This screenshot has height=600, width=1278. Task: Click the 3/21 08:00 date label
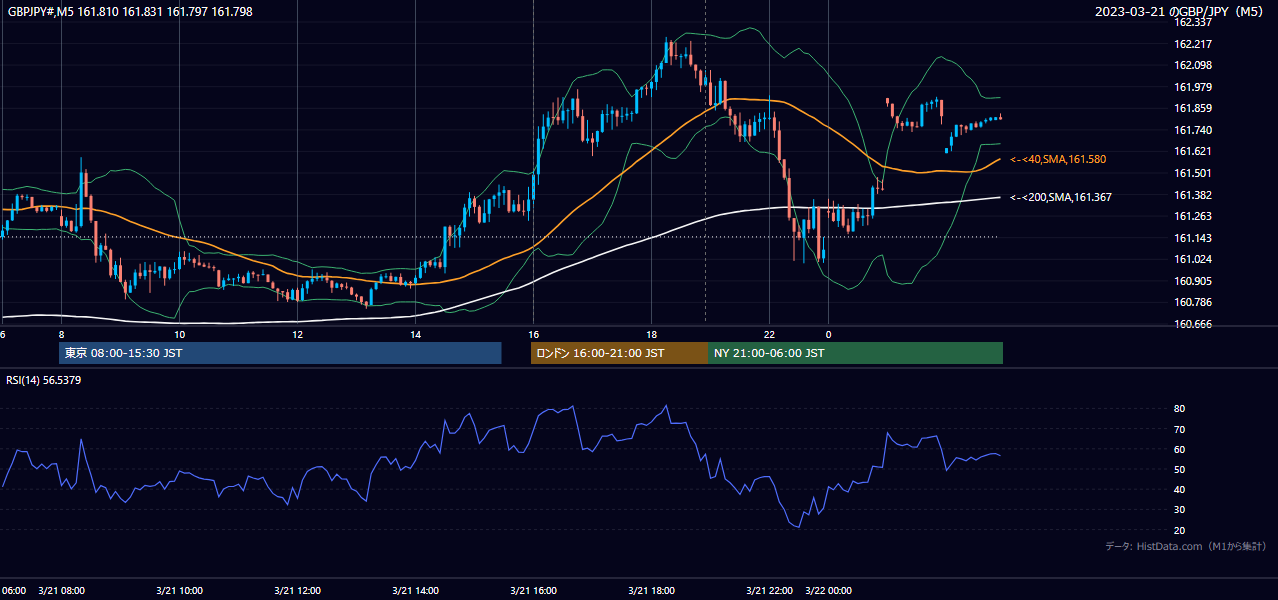pos(61,591)
